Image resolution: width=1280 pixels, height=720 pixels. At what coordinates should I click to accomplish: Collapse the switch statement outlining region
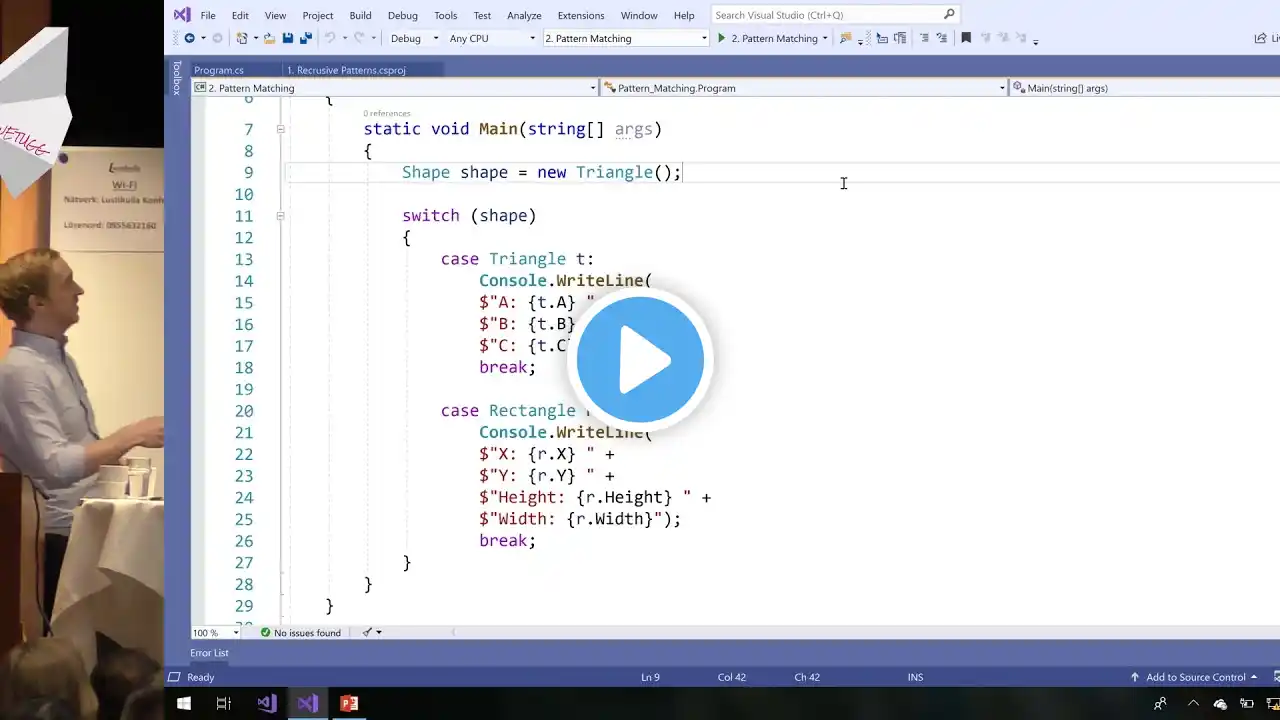pyautogui.click(x=280, y=216)
